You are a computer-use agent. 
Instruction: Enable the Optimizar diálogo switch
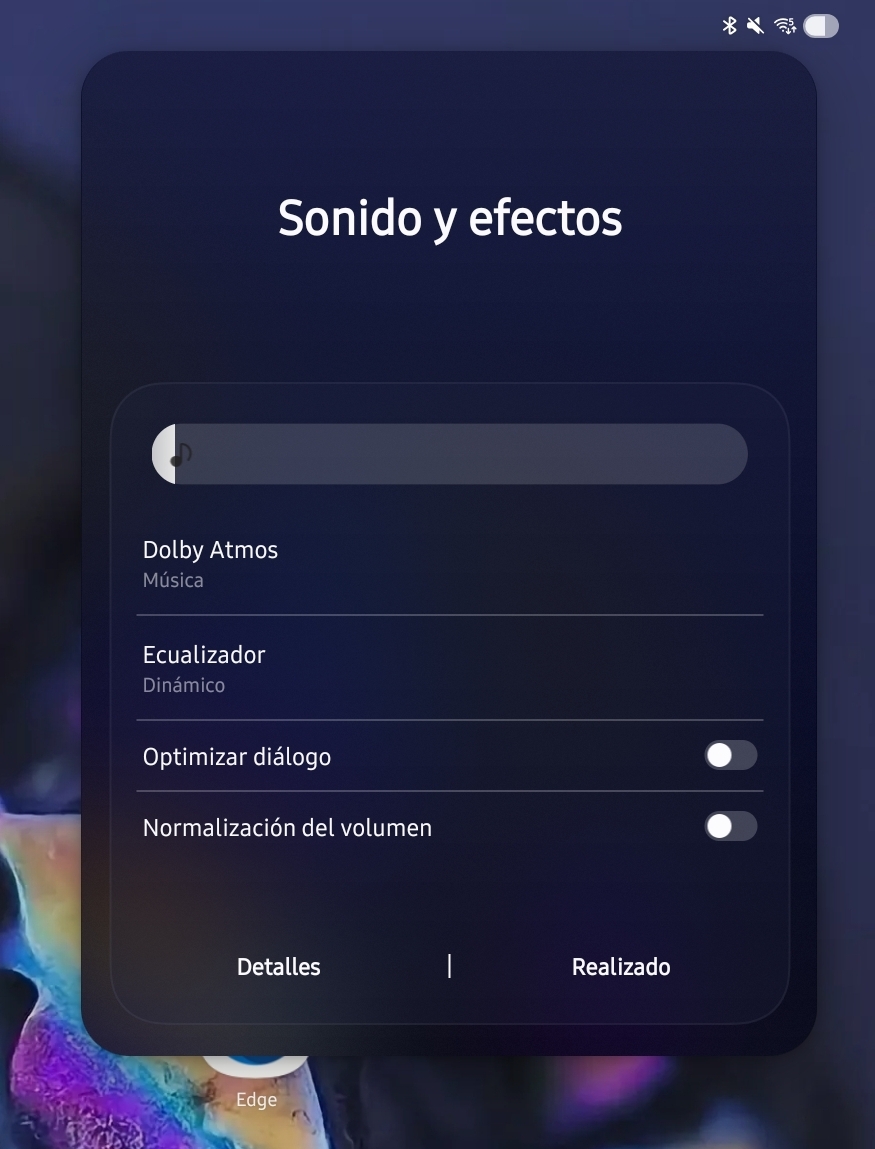pyautogui.click(x=731, y=755)
